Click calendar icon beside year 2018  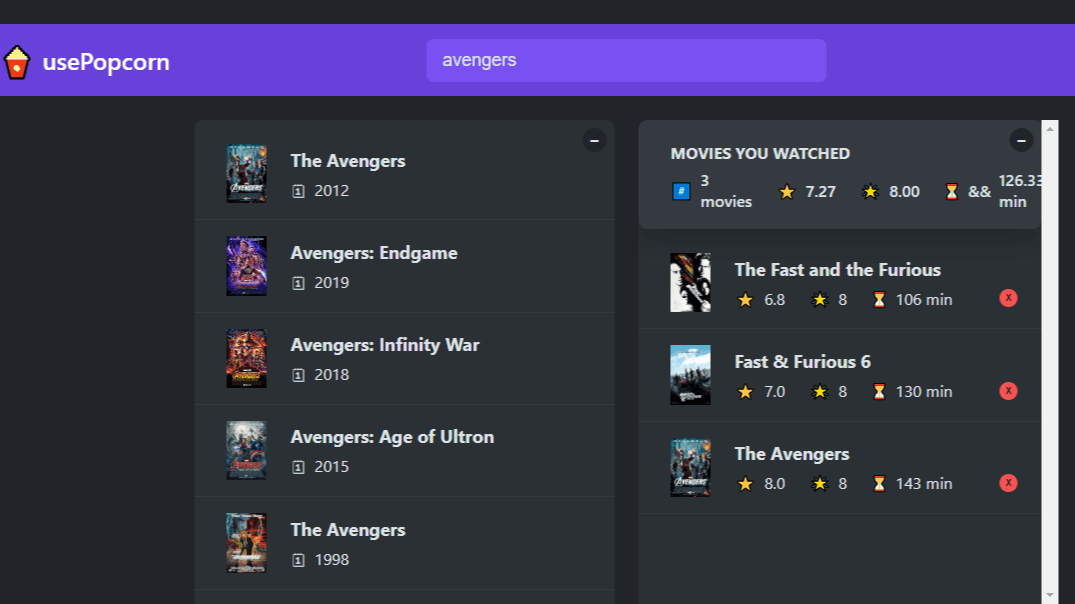298,375
